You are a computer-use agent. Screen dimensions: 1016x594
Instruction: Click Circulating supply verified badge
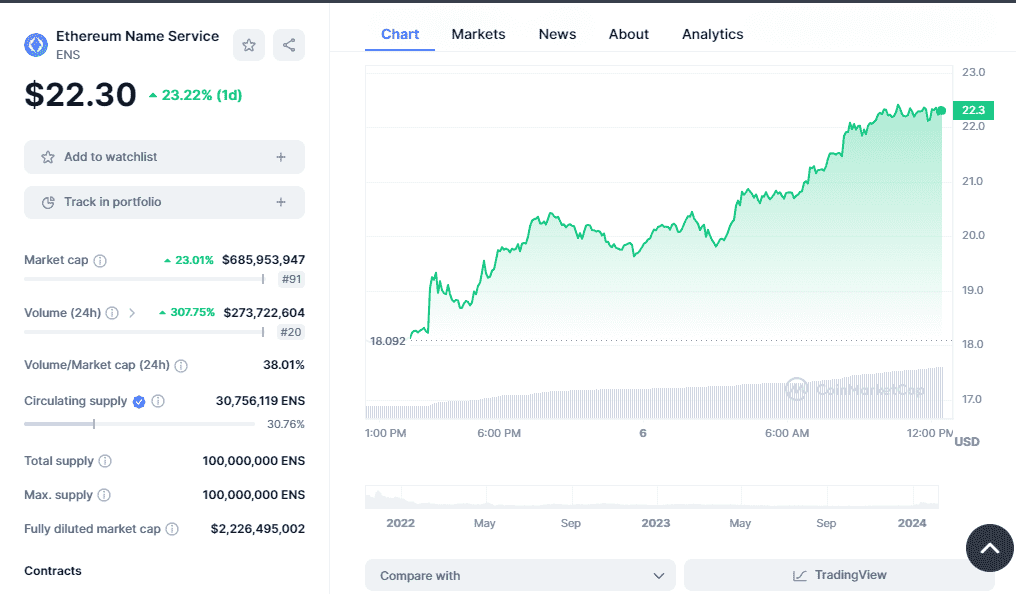pos(139,402)
